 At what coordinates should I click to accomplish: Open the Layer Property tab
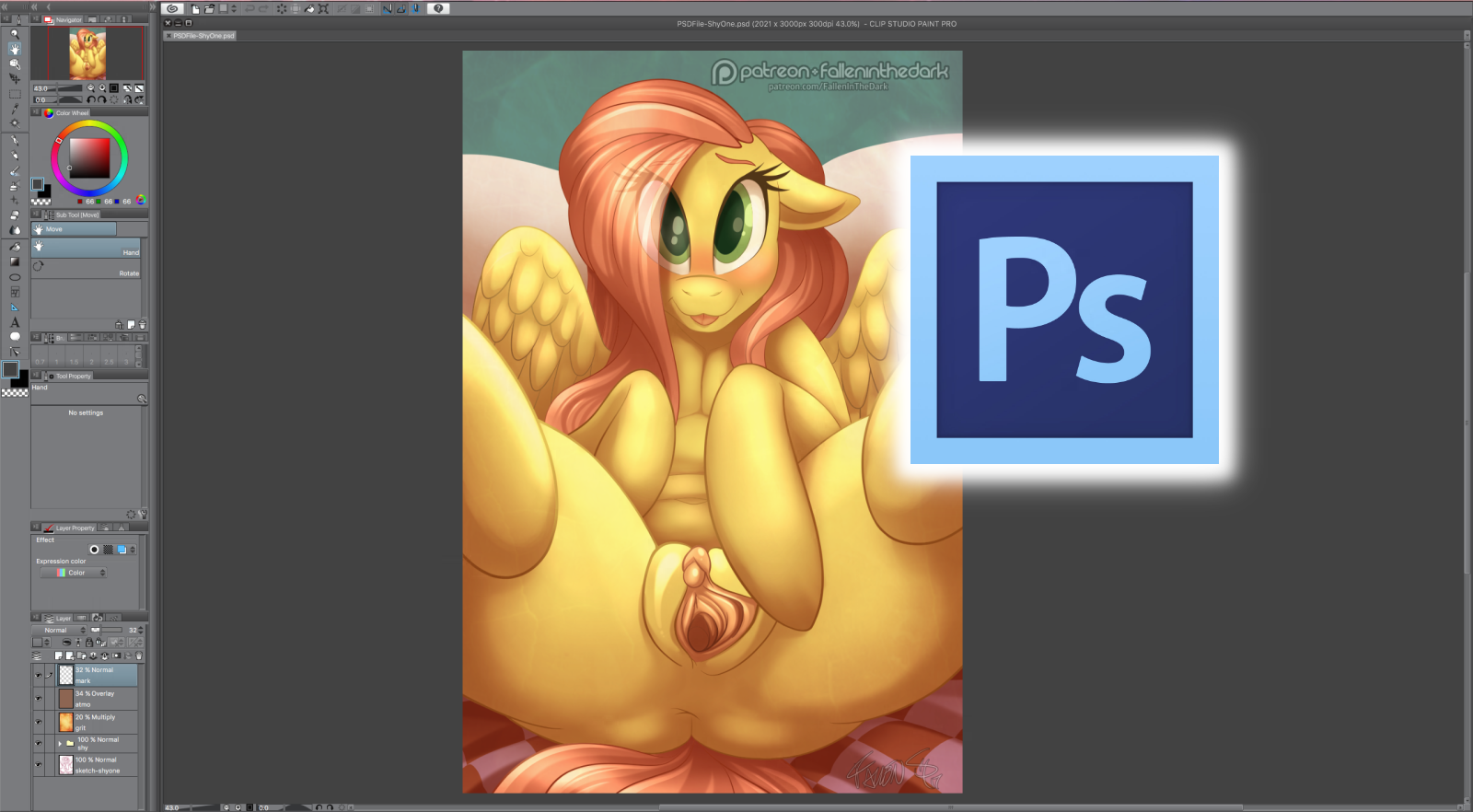coord(69,528)
